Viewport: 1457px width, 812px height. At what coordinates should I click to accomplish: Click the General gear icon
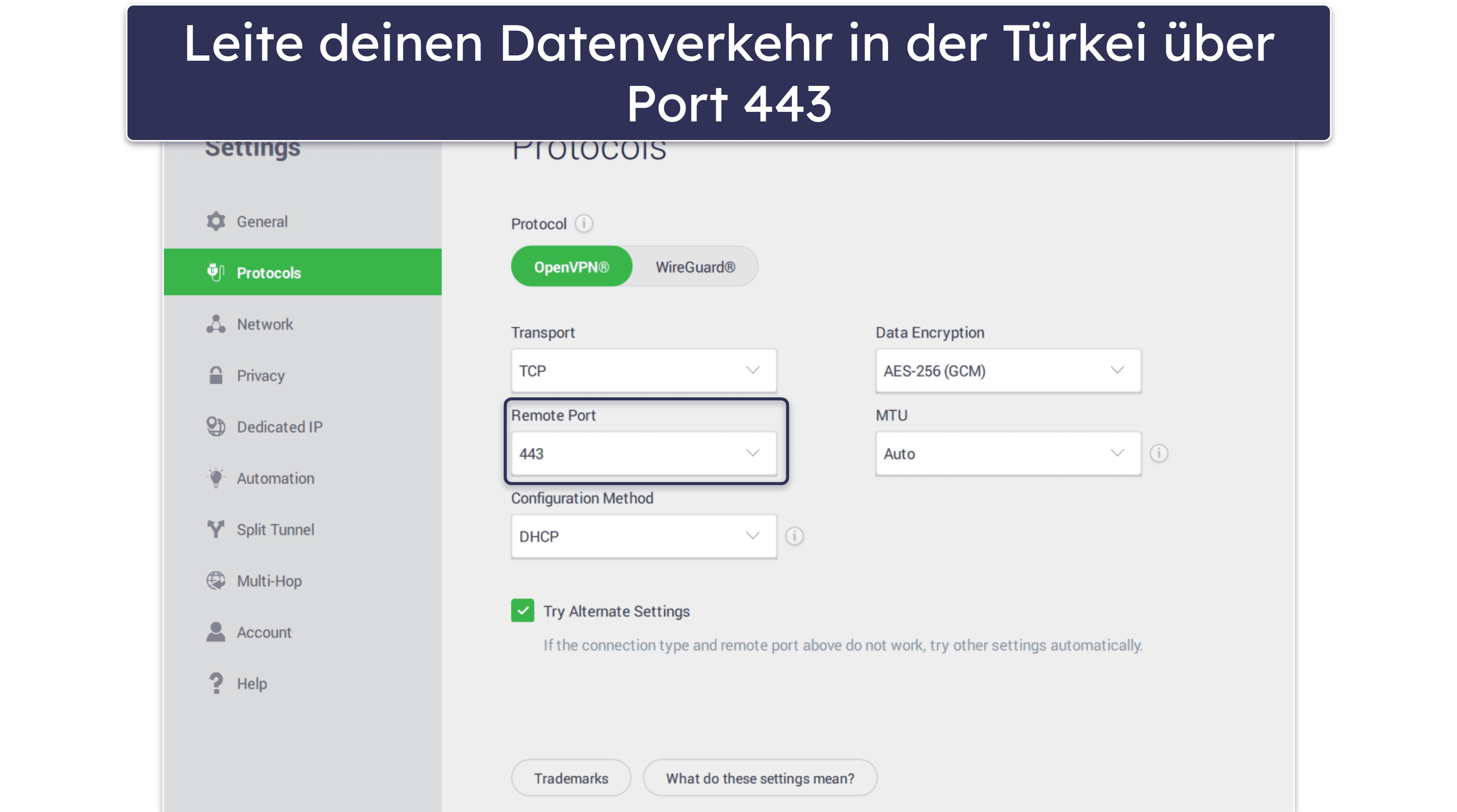(216, 221)
